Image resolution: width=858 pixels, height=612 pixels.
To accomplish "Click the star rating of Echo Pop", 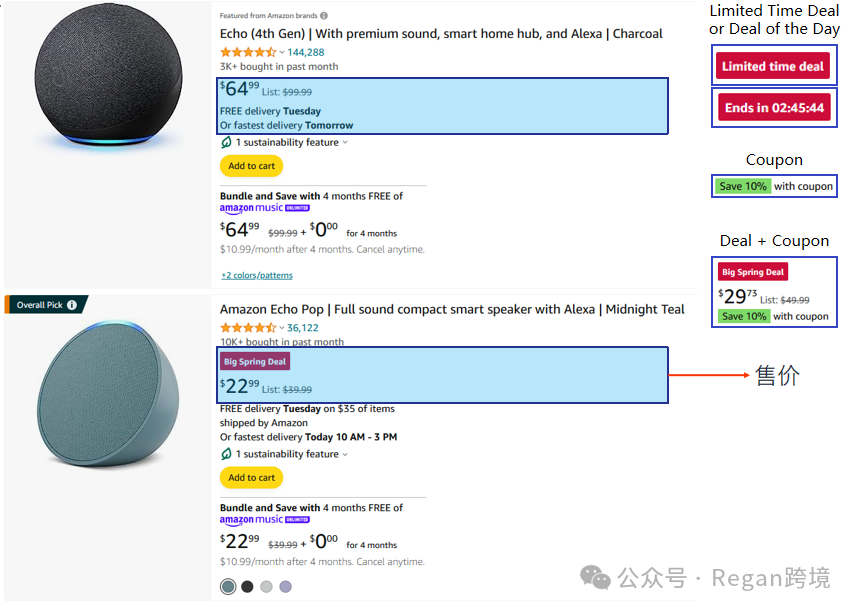I will 247,328.
